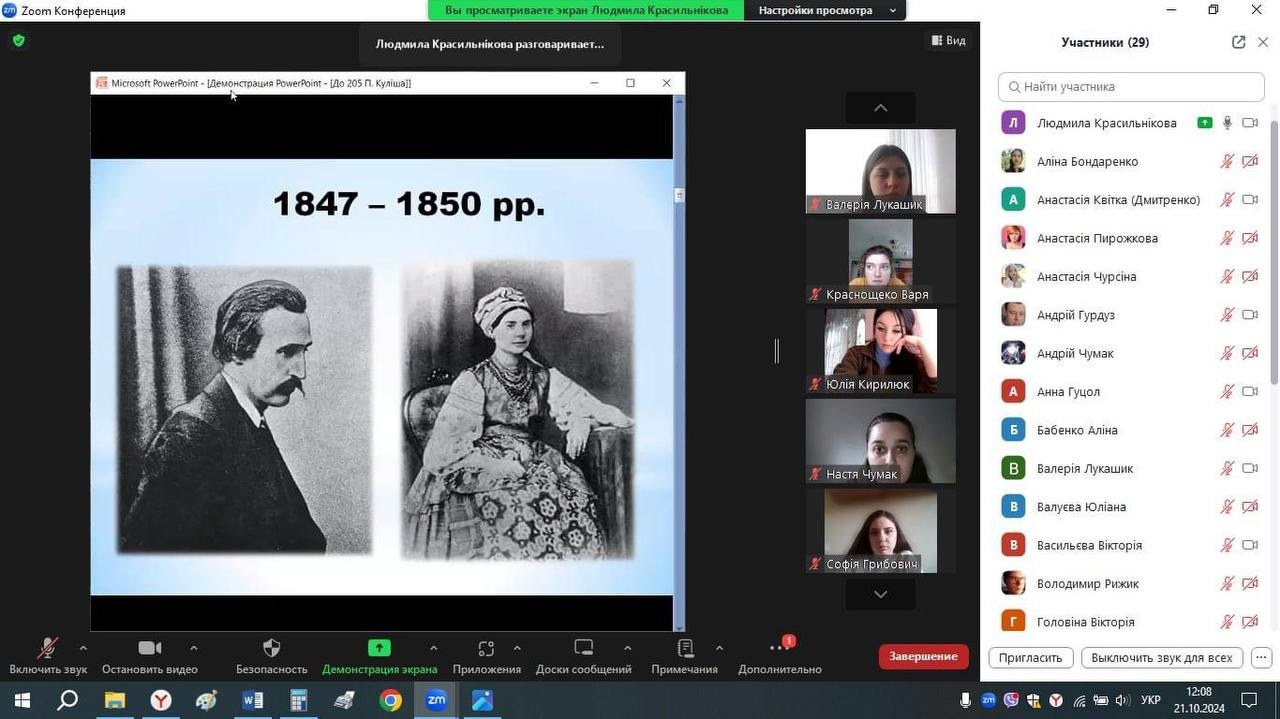Screen dimensions: 1280x719
Task: Open the Безопасность shield icon
Action: click(x=271, y=648)
